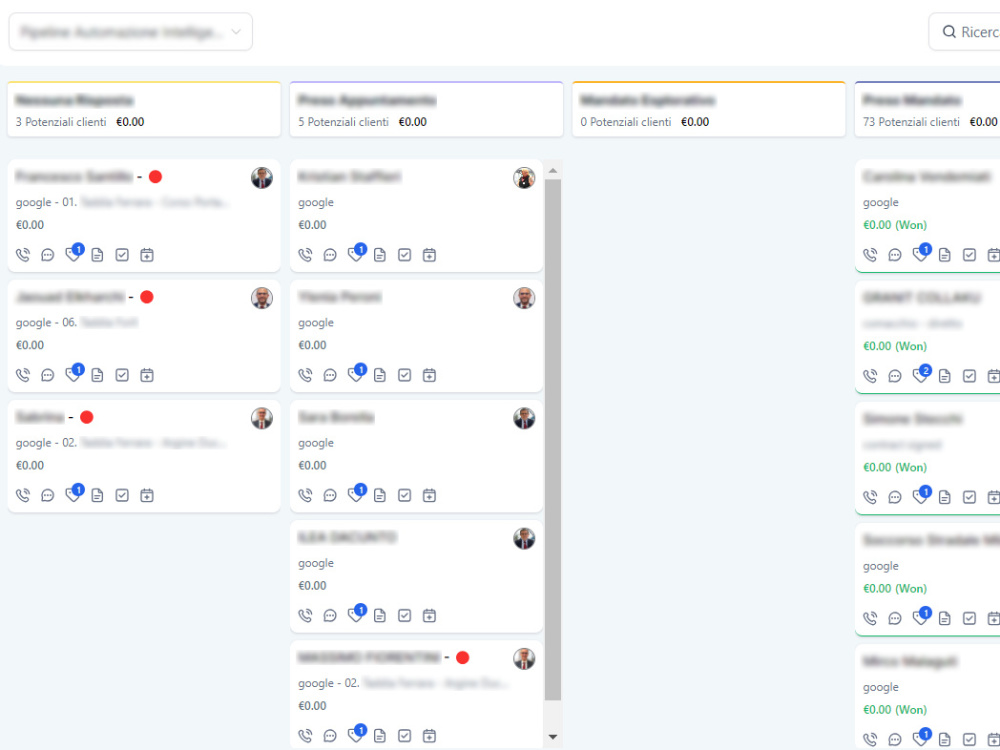Click the red status dot beside MASSIMO FIORENTINI
This screenshot has height=750, width=1000.
click(x=463, y=658)
